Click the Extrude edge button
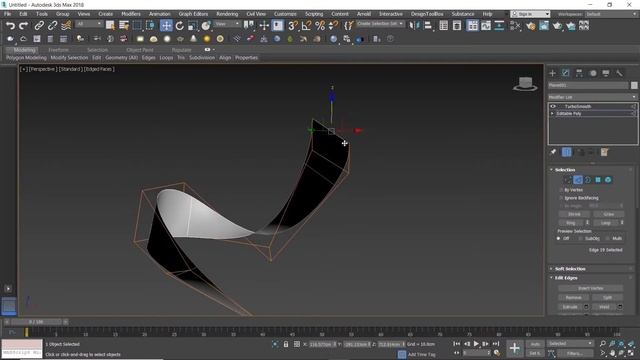The image size is (640, 360). (x=570, y=307)
